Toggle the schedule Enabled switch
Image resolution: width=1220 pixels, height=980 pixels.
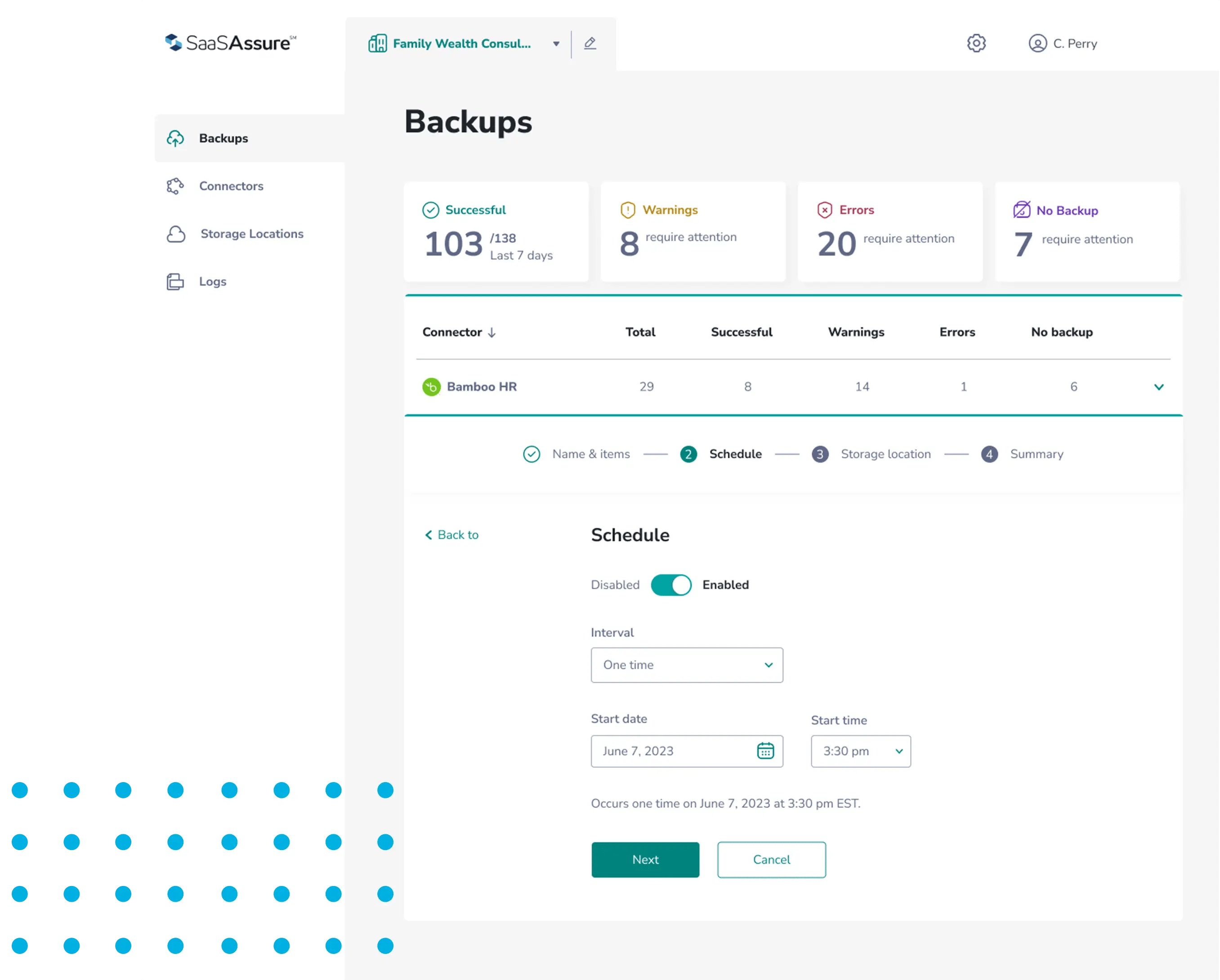[x=671, y=585]
